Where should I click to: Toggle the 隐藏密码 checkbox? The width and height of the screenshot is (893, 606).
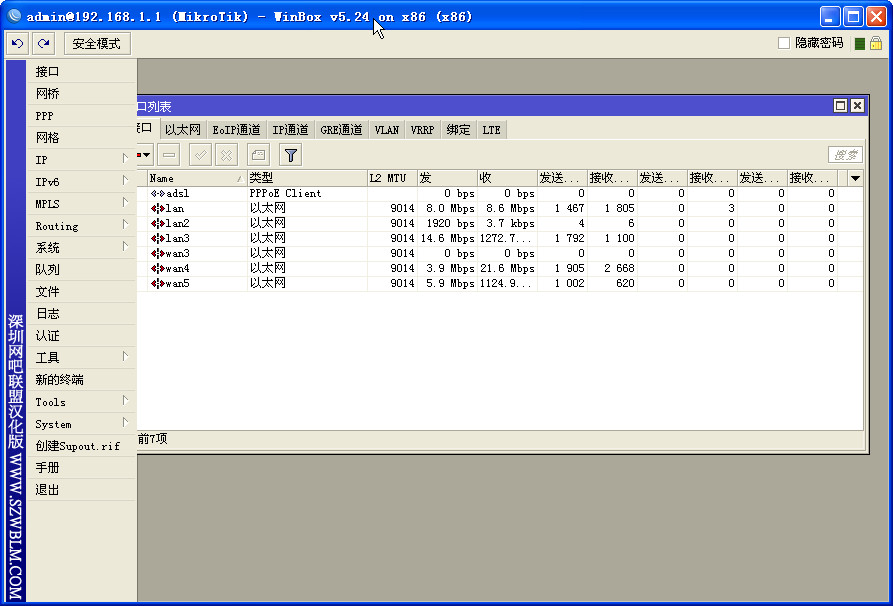click(786, 43)
